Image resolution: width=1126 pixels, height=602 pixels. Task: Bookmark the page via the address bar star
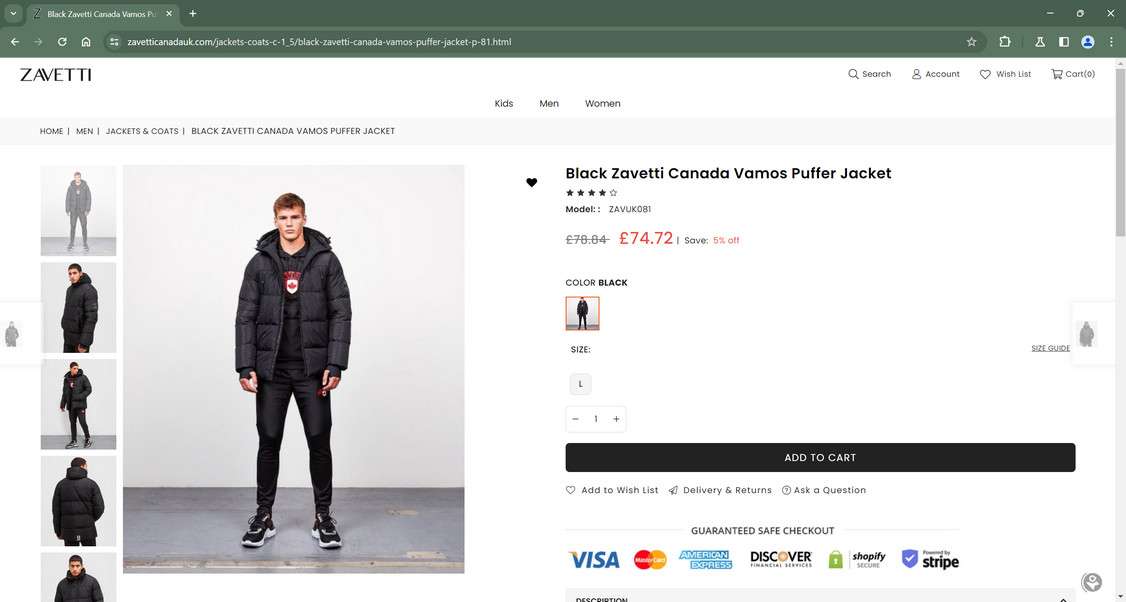click(971, 42)
